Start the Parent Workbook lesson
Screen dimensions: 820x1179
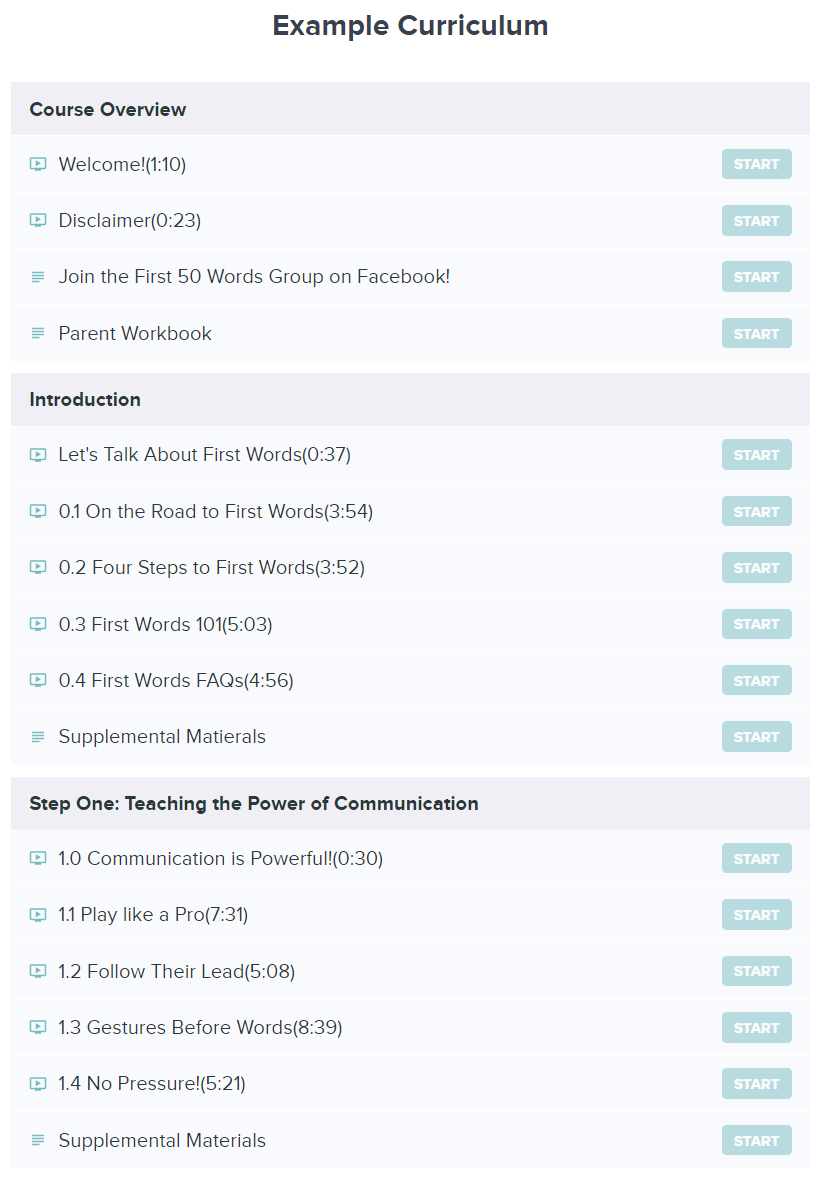(x=756, y=333)
